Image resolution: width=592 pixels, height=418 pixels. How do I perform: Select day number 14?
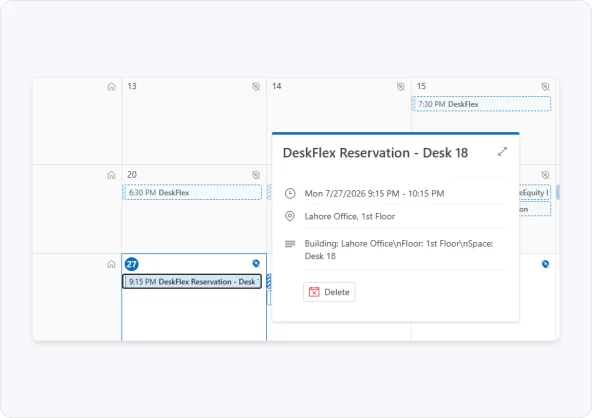[276, 86]
